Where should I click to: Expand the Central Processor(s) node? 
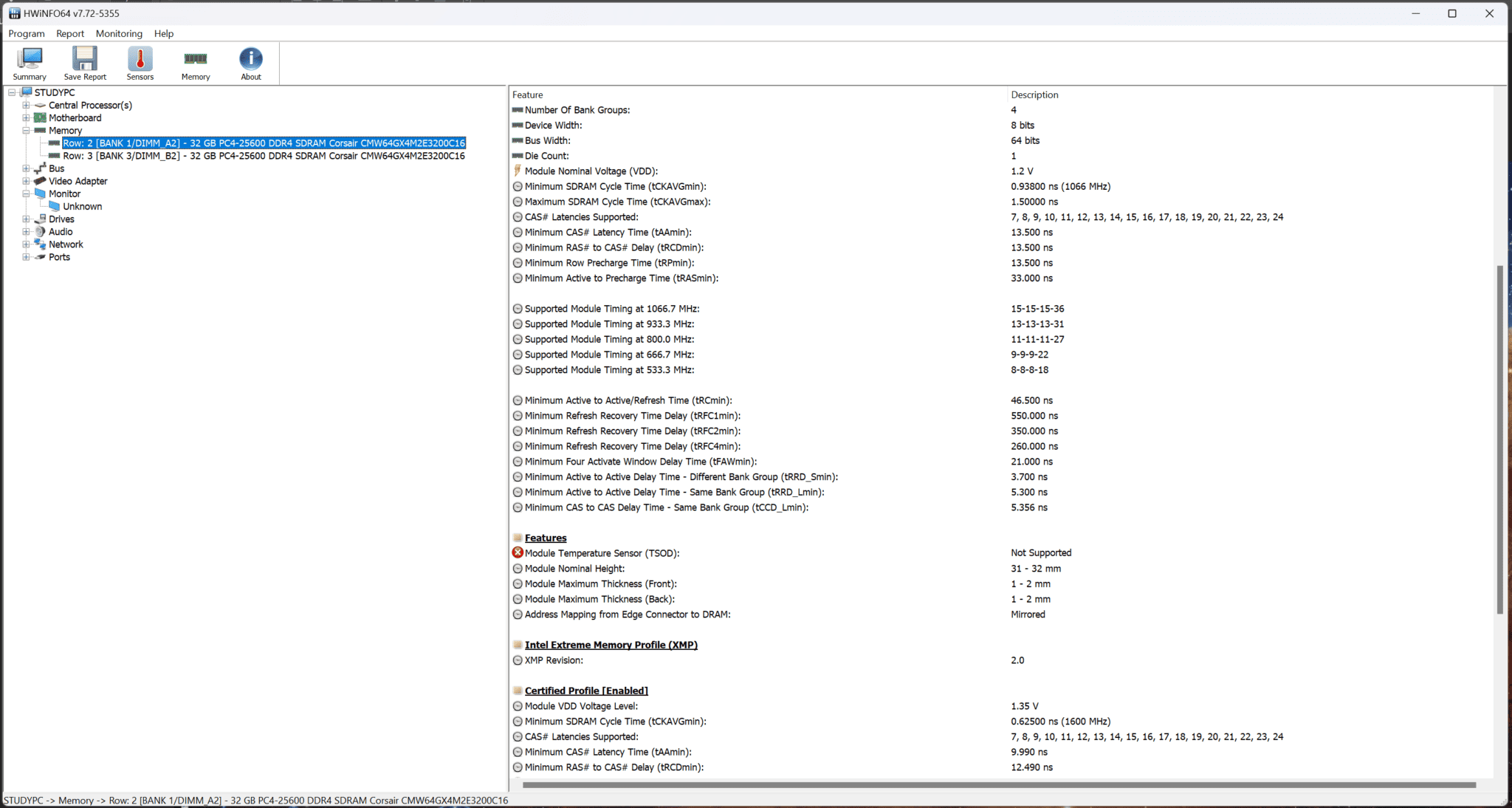(x=26, y=106)
